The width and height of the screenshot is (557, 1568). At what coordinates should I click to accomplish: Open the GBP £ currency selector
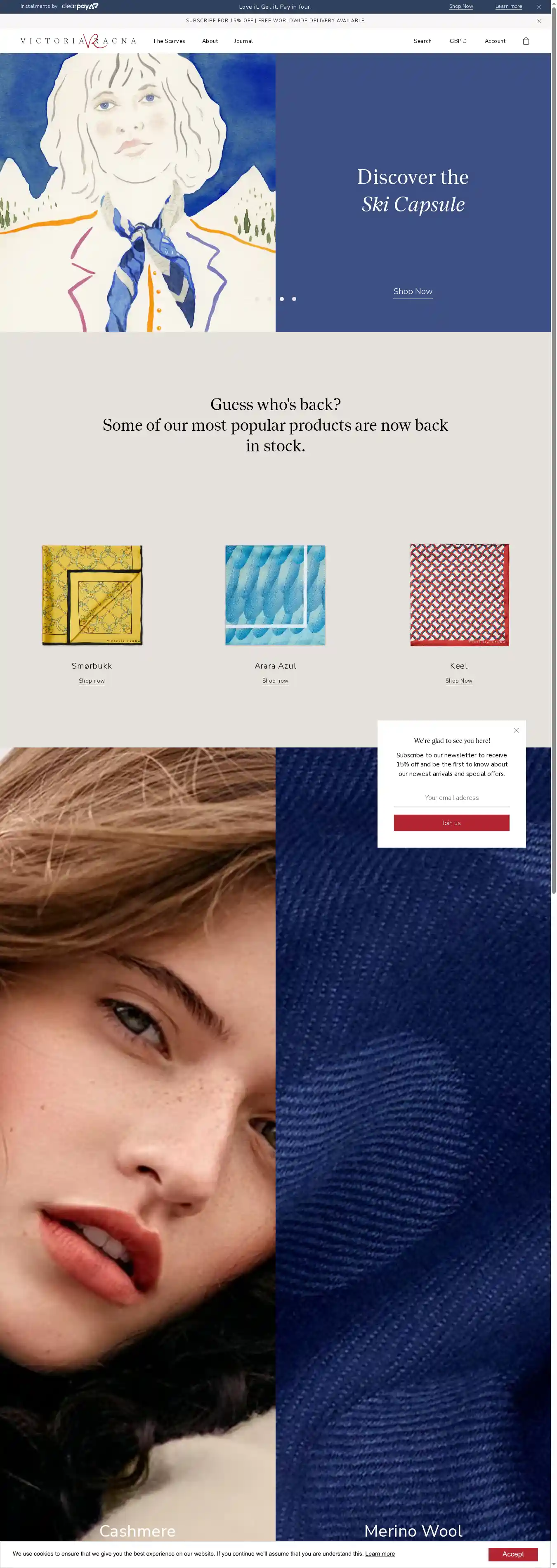(x=458, y=41)
